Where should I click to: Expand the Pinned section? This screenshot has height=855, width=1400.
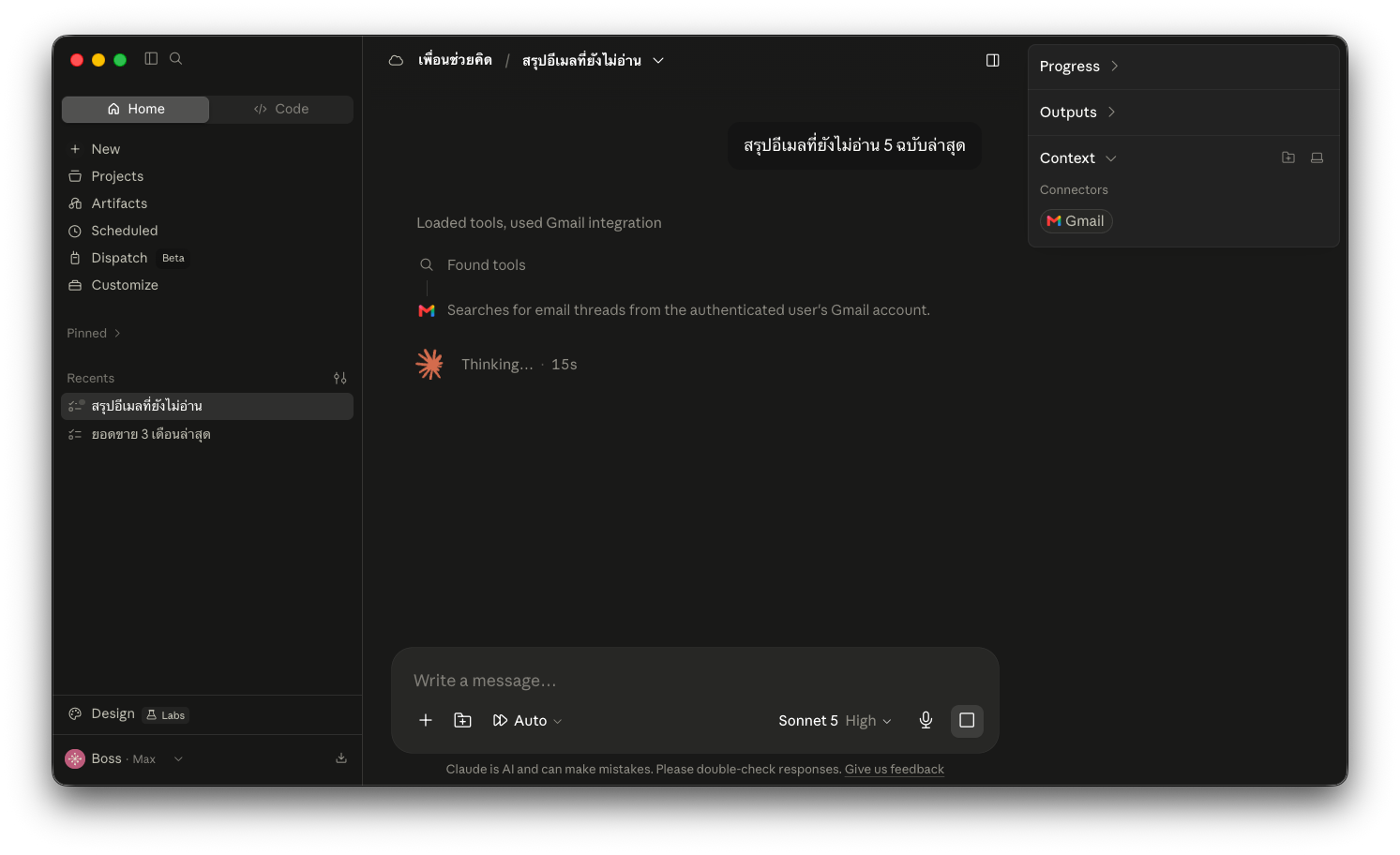pyautogui.click(x=94, y=333)
